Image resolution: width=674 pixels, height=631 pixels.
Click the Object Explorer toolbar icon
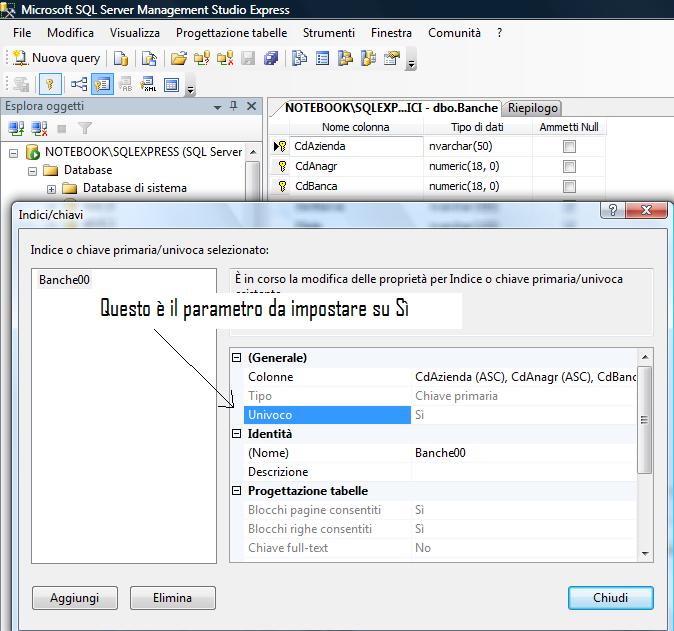click(345, 58)
